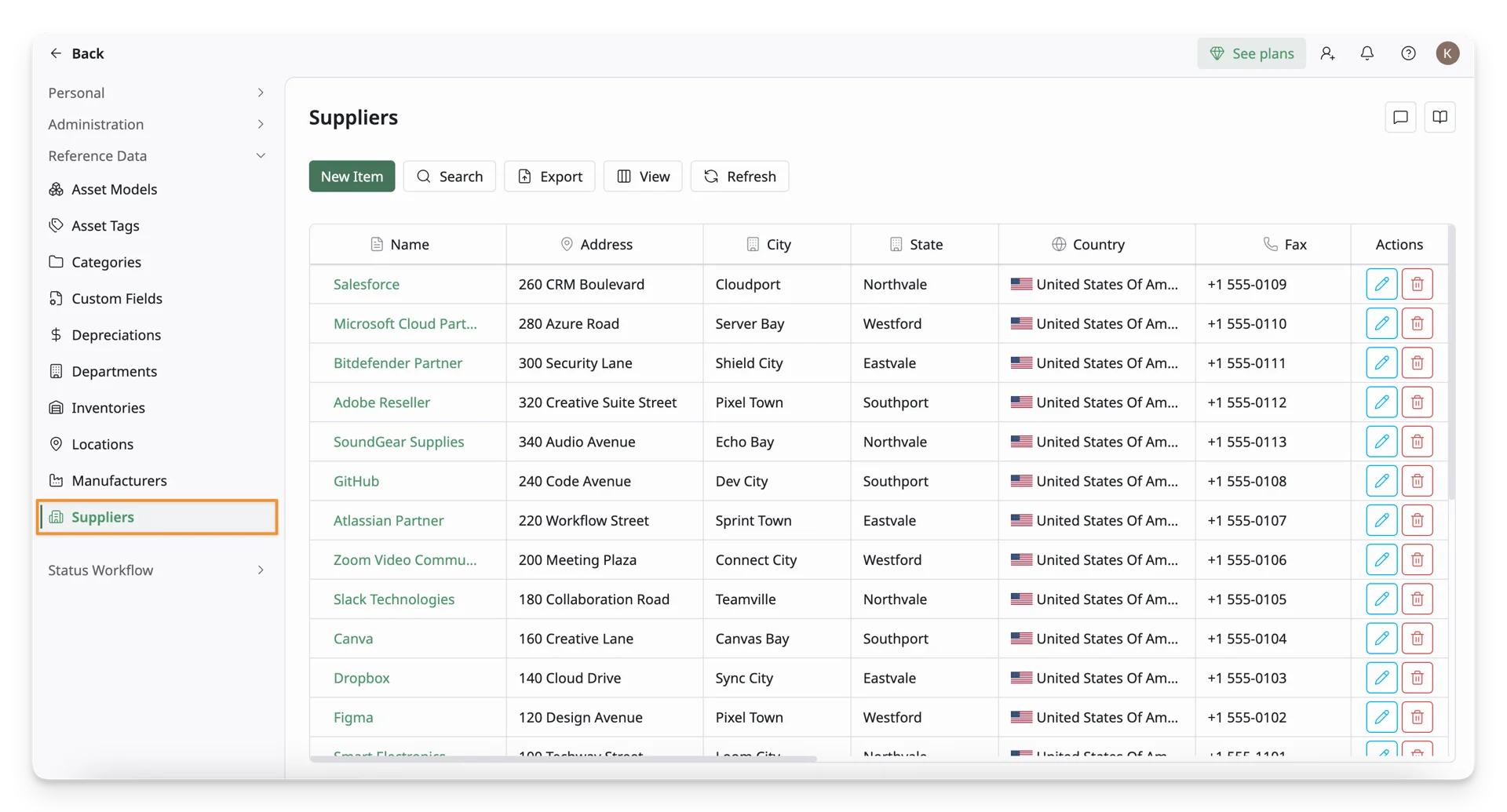Click the See plans button
The height and width of the screenshot is (812, 1507).
pyautogui.click(x=1251, y=53)
